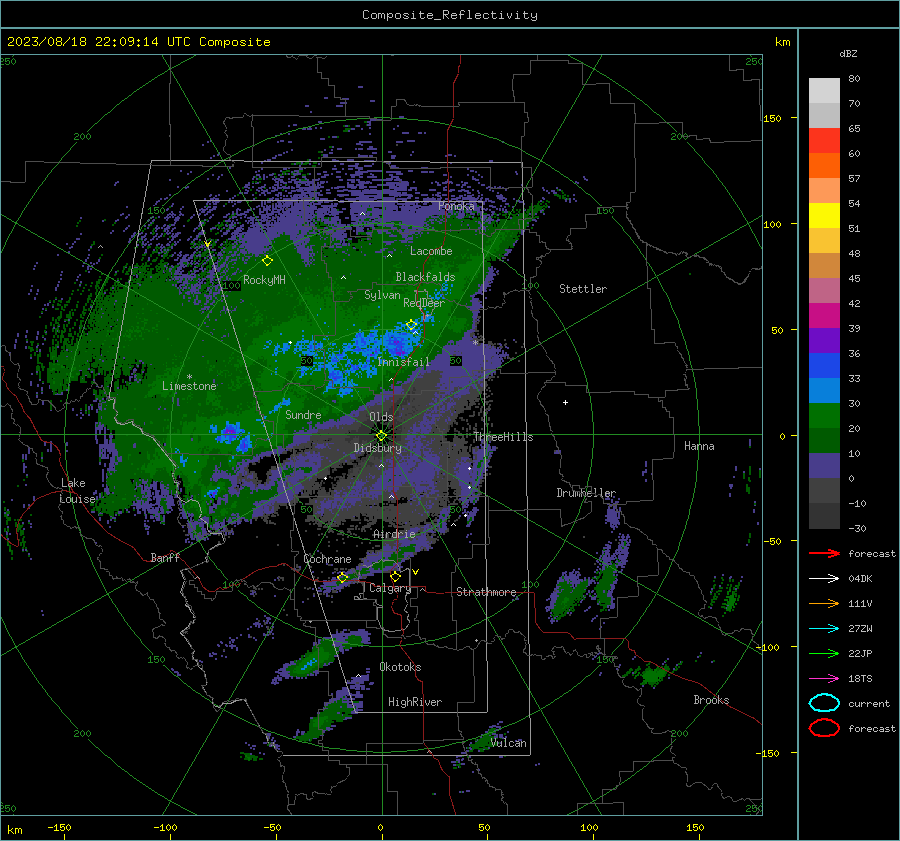900x841 pixels.
Task: Choose the cyan 27ZW arrow legend icon
Action: point(824,629)
